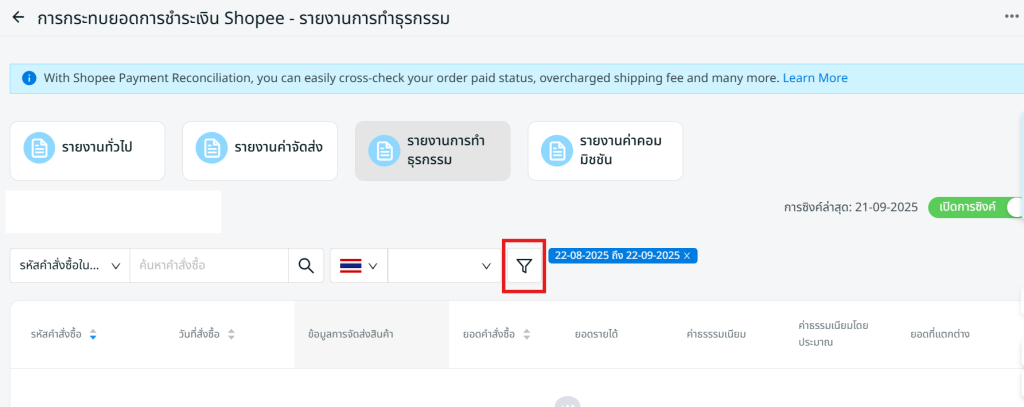Viewport: 1024px width, 407px height.
Task: Sort by วันที่สั่งซื้อ column arrows
Action: pos(231,334)
